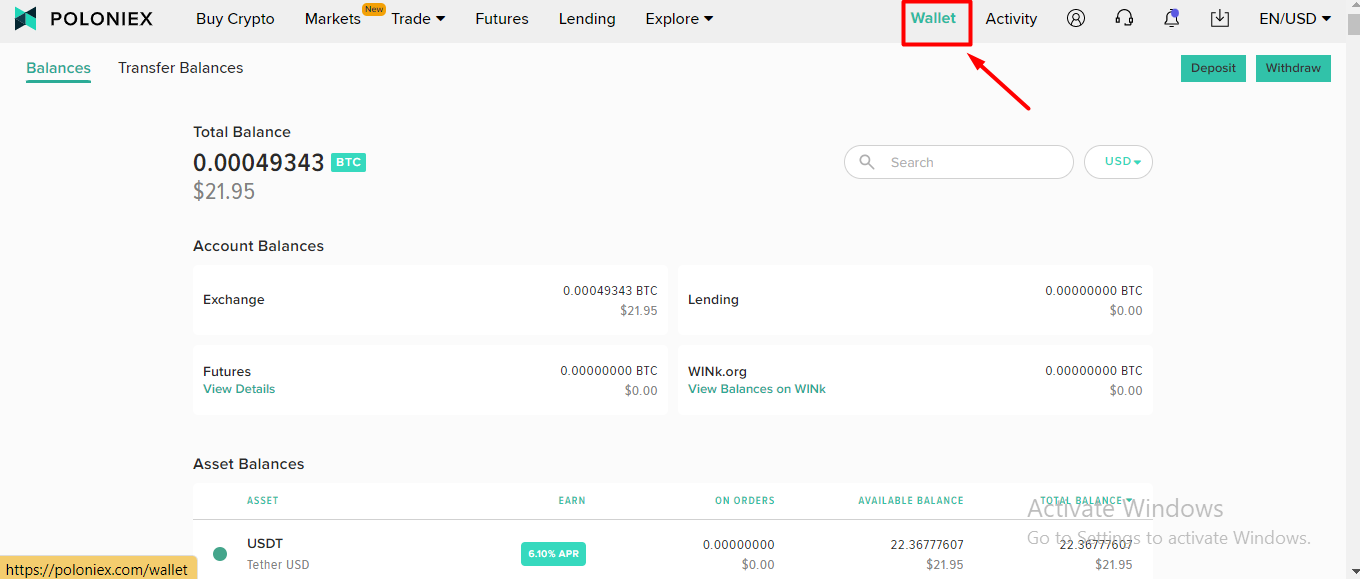Click the AVAILABLE BALANCE column header

911,500
